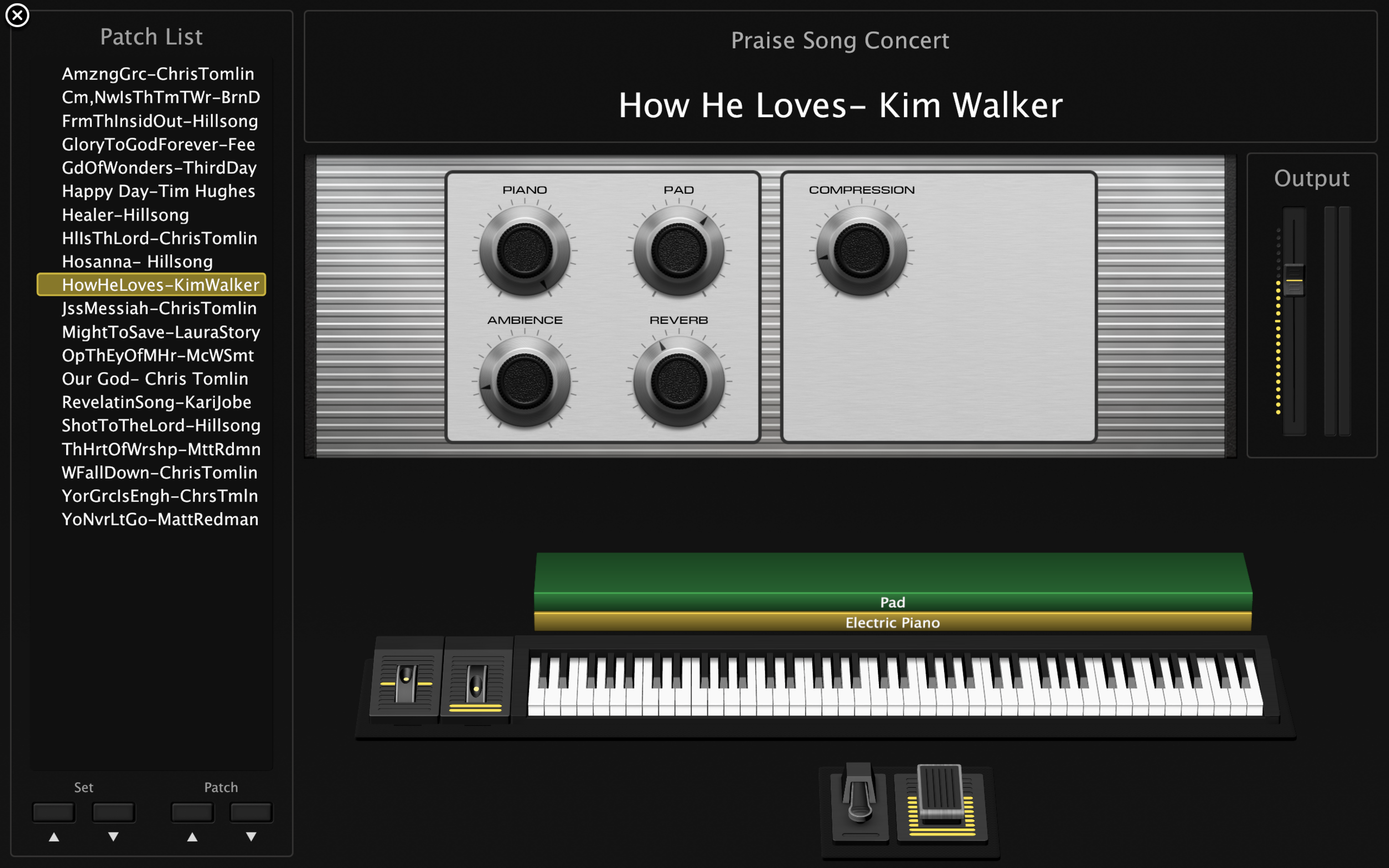Click the REVERB knob
The image size is (1389, 868).
679,382
